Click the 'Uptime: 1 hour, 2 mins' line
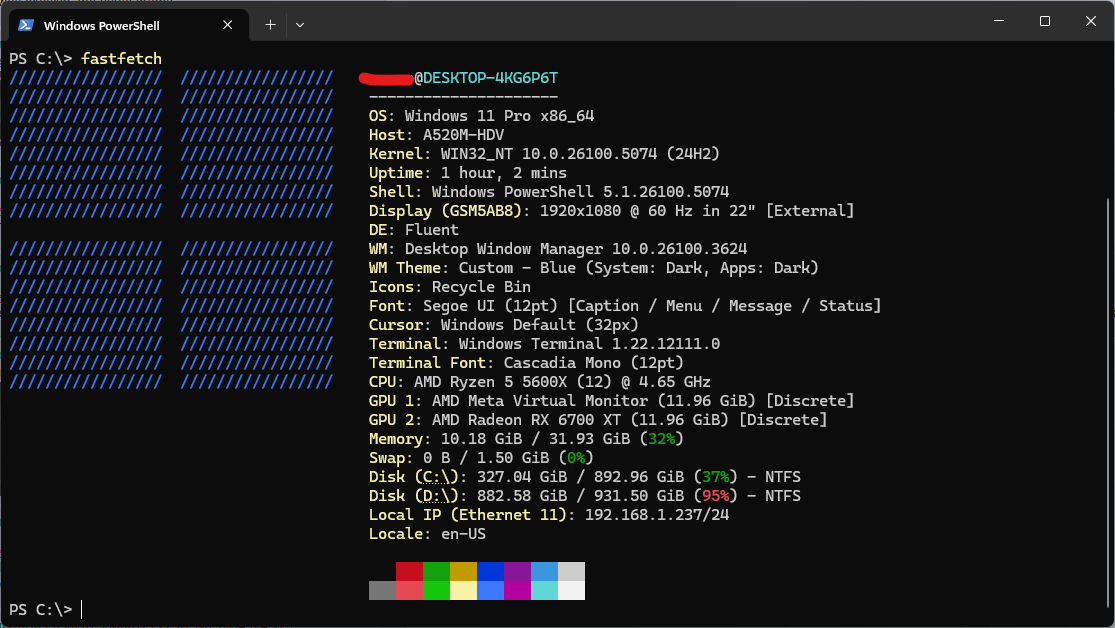1115x628 pixels. coord(468,173)
